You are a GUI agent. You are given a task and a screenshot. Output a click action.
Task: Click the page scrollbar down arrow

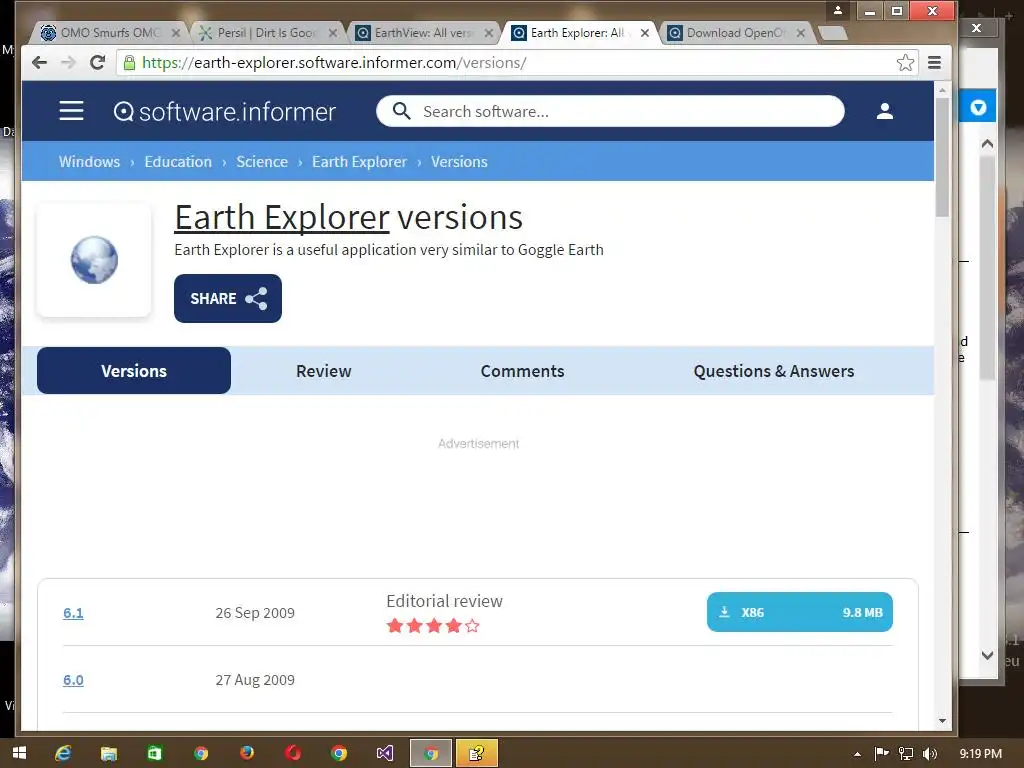[942, 721]
